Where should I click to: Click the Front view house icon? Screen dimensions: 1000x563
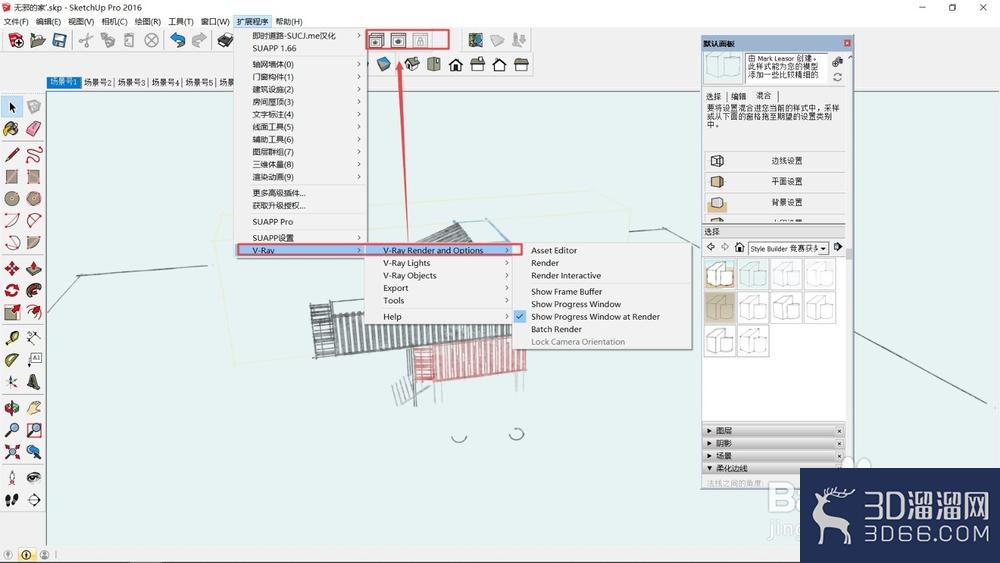click(x=455, y=64)
